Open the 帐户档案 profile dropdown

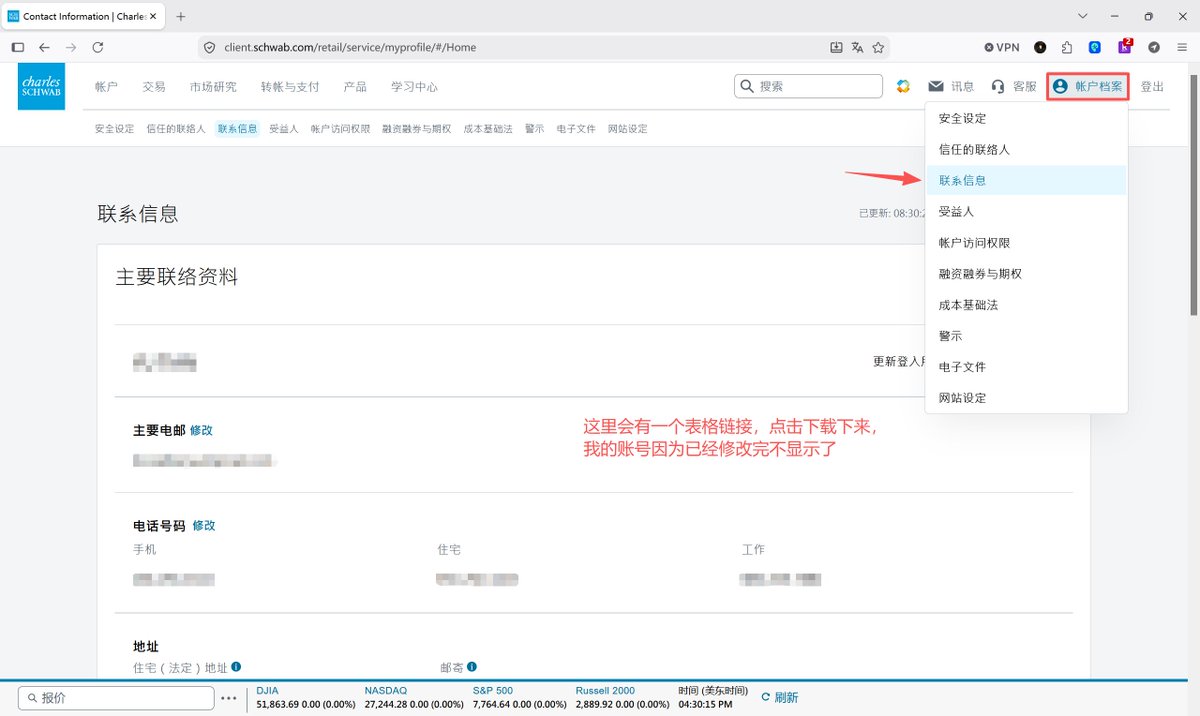[1088, 87]
